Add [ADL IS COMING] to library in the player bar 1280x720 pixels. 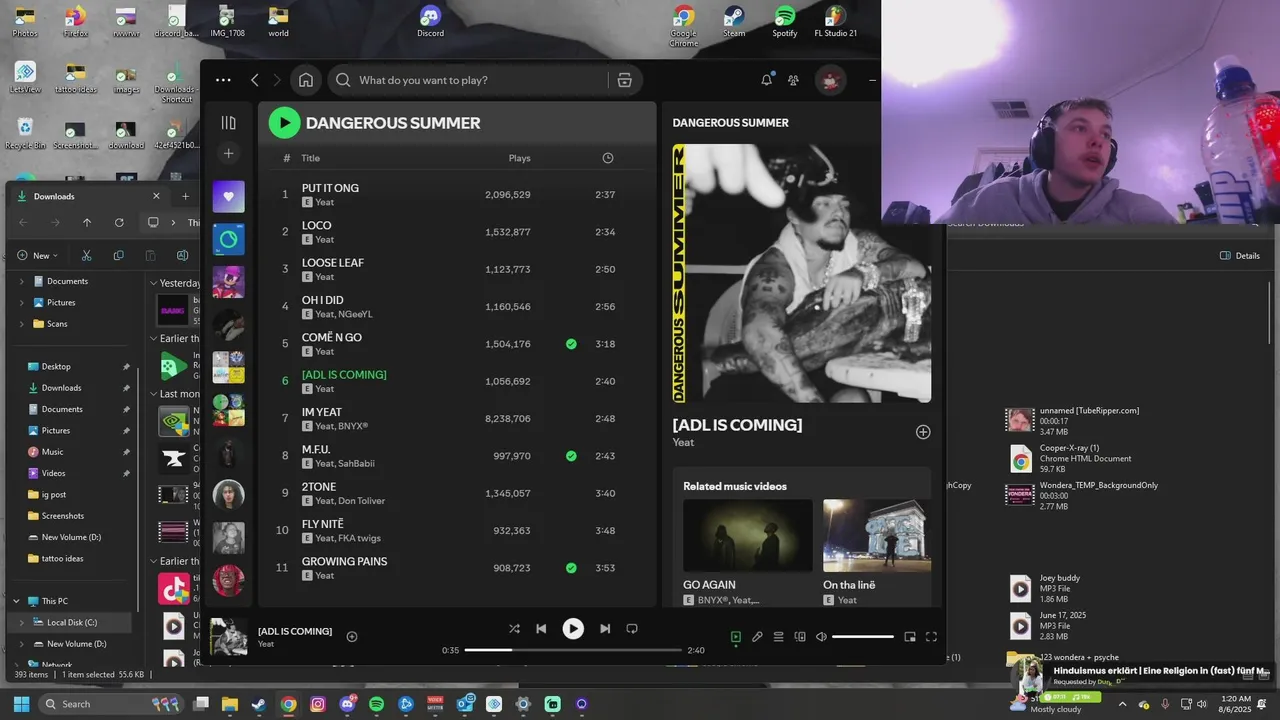click(352, 636)
